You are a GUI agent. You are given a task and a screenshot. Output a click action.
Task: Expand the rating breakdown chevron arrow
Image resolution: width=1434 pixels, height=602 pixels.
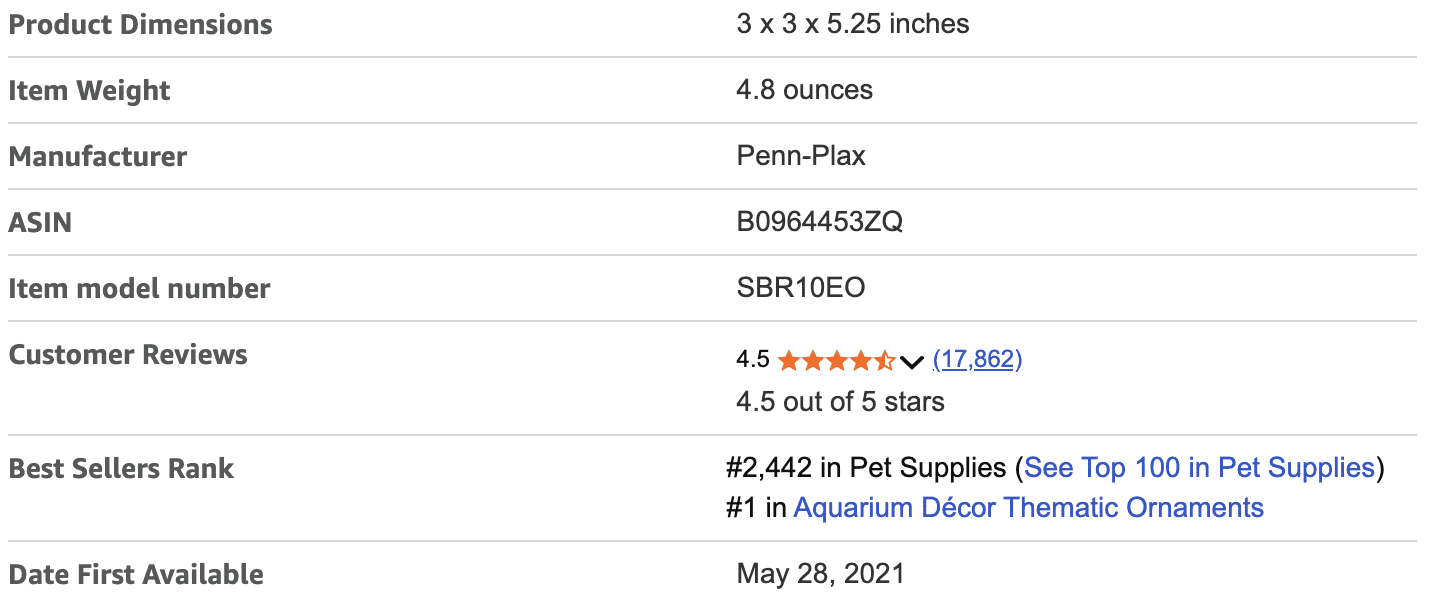click(911, 361)
